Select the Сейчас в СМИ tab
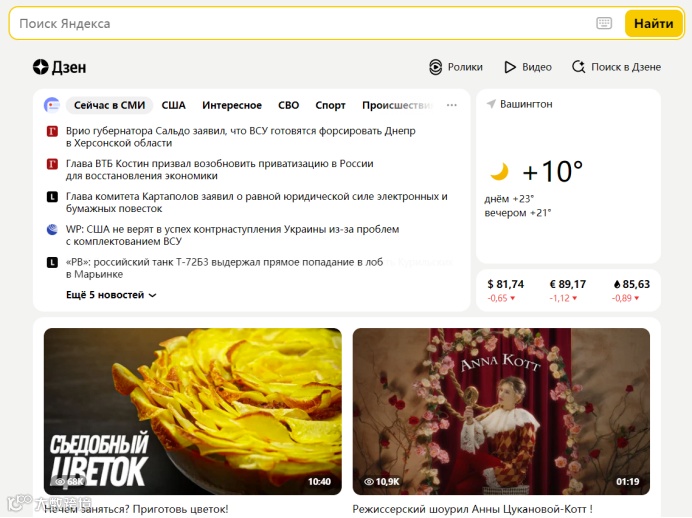692x518 pixels. (x=109, y=105)
